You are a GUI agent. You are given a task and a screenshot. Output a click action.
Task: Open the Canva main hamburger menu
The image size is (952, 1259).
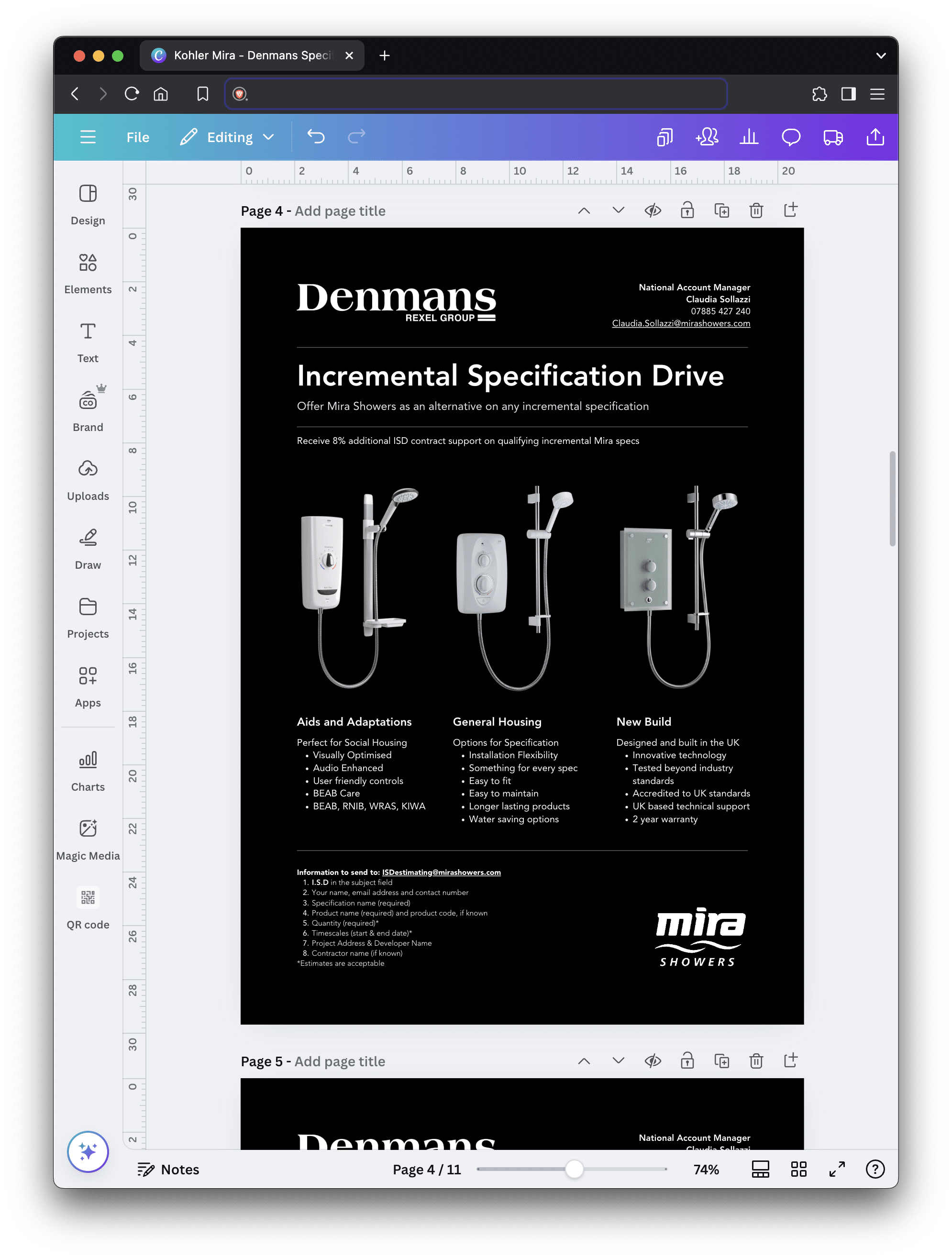88,137
